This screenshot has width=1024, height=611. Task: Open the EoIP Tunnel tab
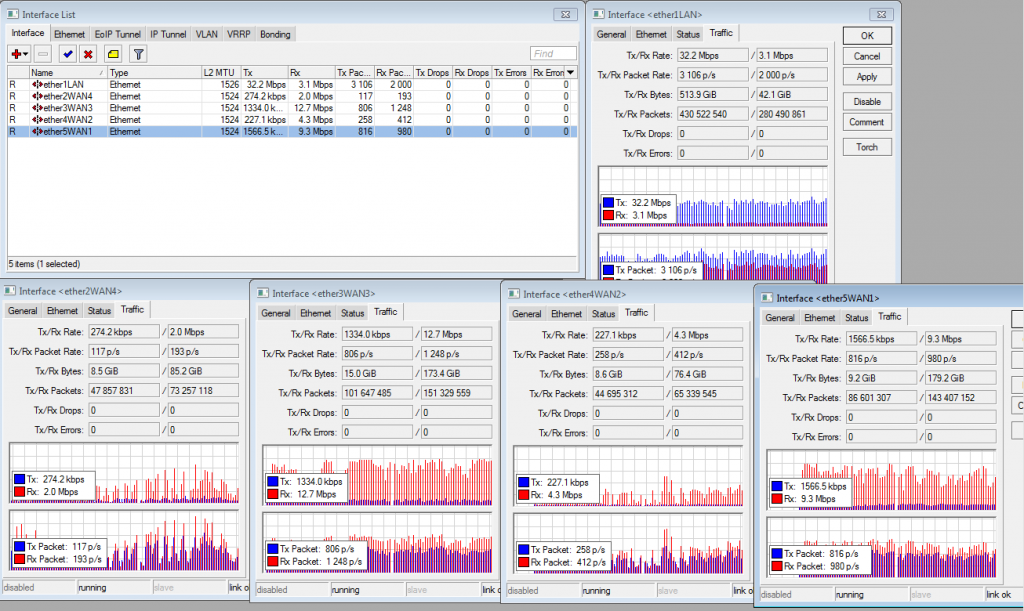point(118,34)
